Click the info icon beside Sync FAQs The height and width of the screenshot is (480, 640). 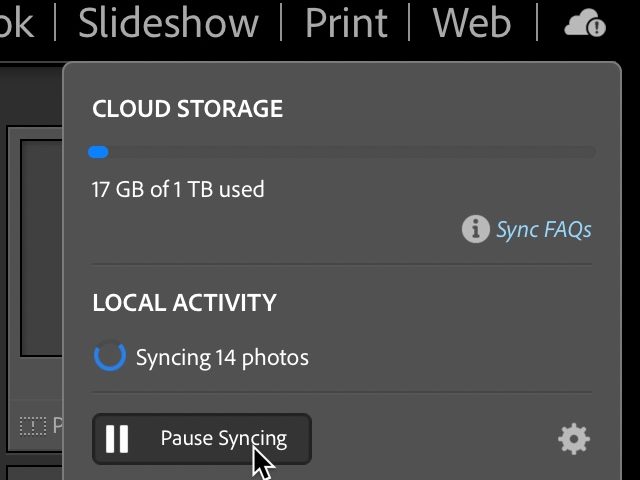click(475, 229)
